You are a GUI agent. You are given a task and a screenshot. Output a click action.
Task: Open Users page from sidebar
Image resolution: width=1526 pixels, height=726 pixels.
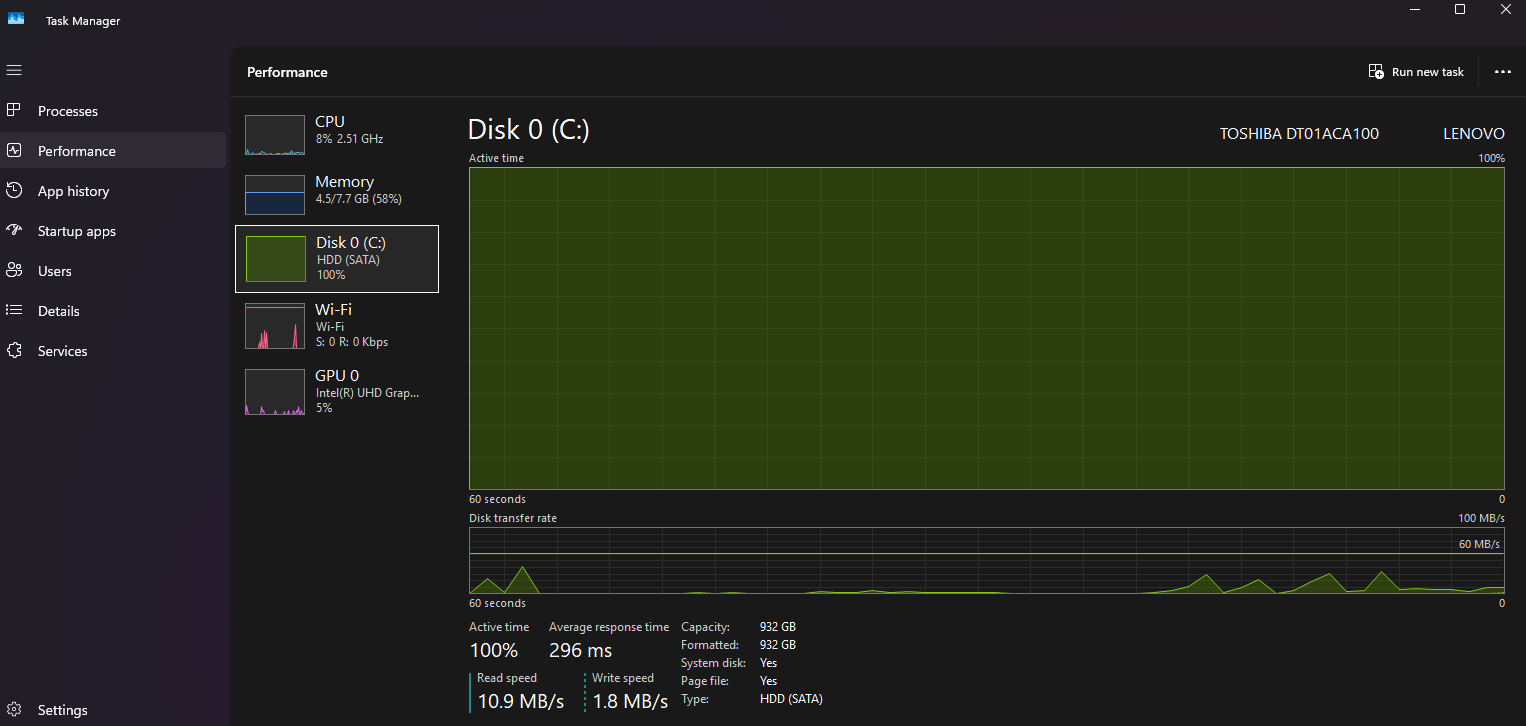click(113, 271)
